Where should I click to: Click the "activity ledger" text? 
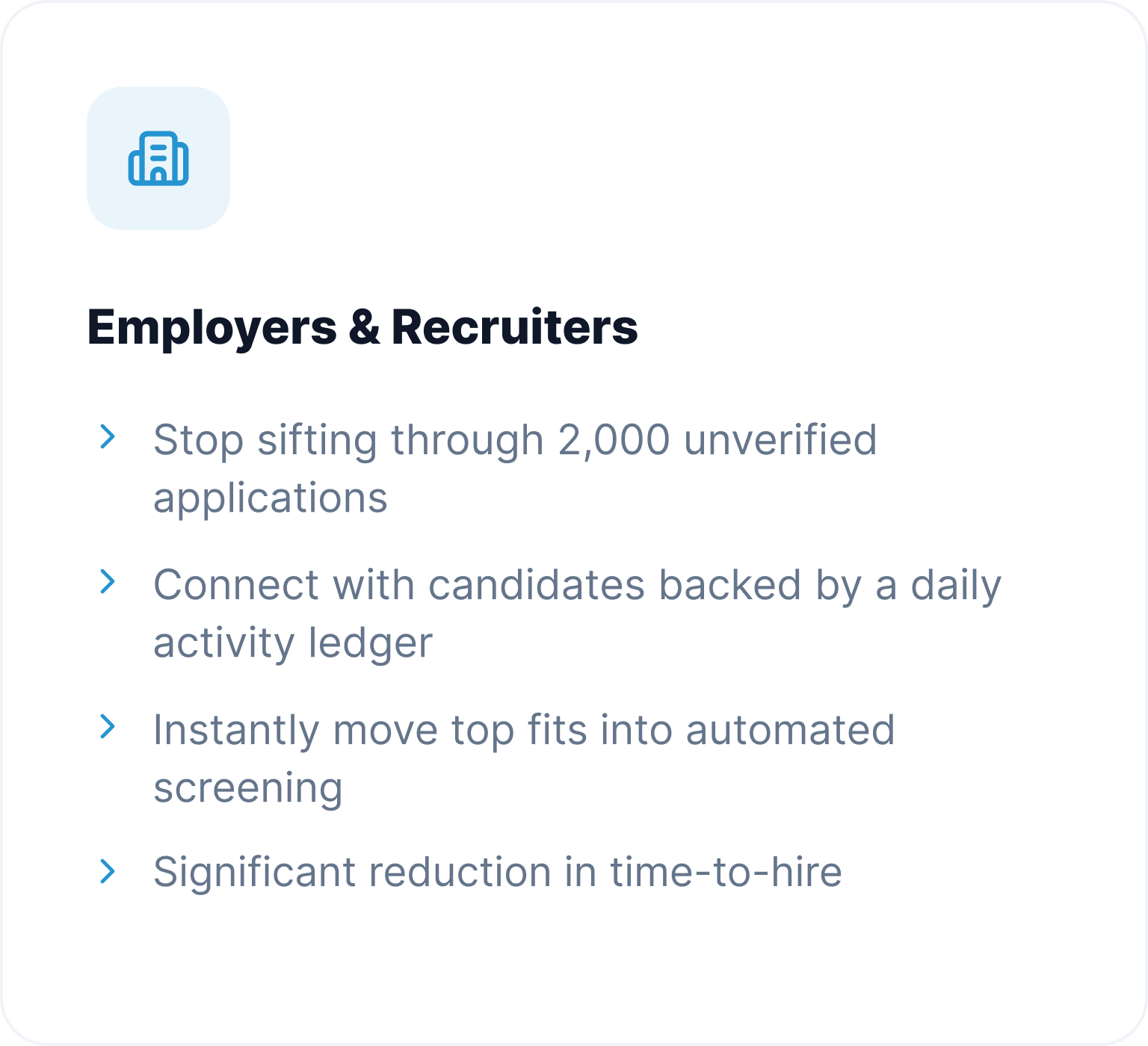click(293, 643)
